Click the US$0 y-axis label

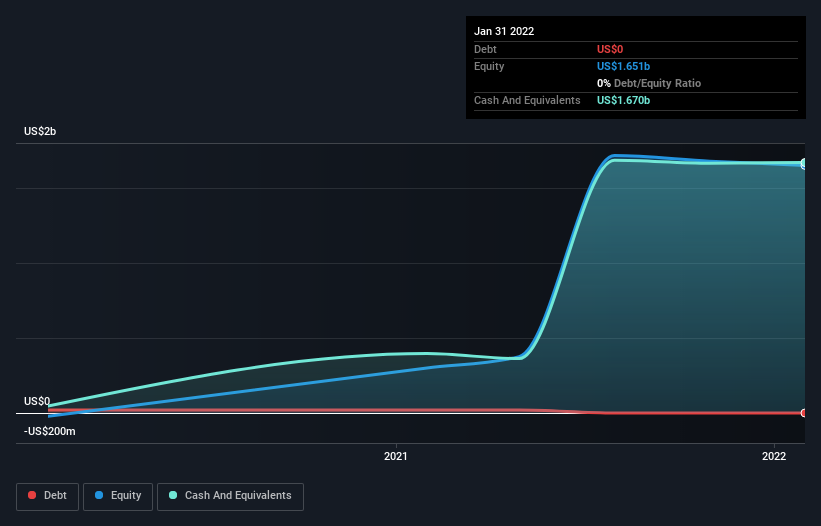tap(37, 401)
